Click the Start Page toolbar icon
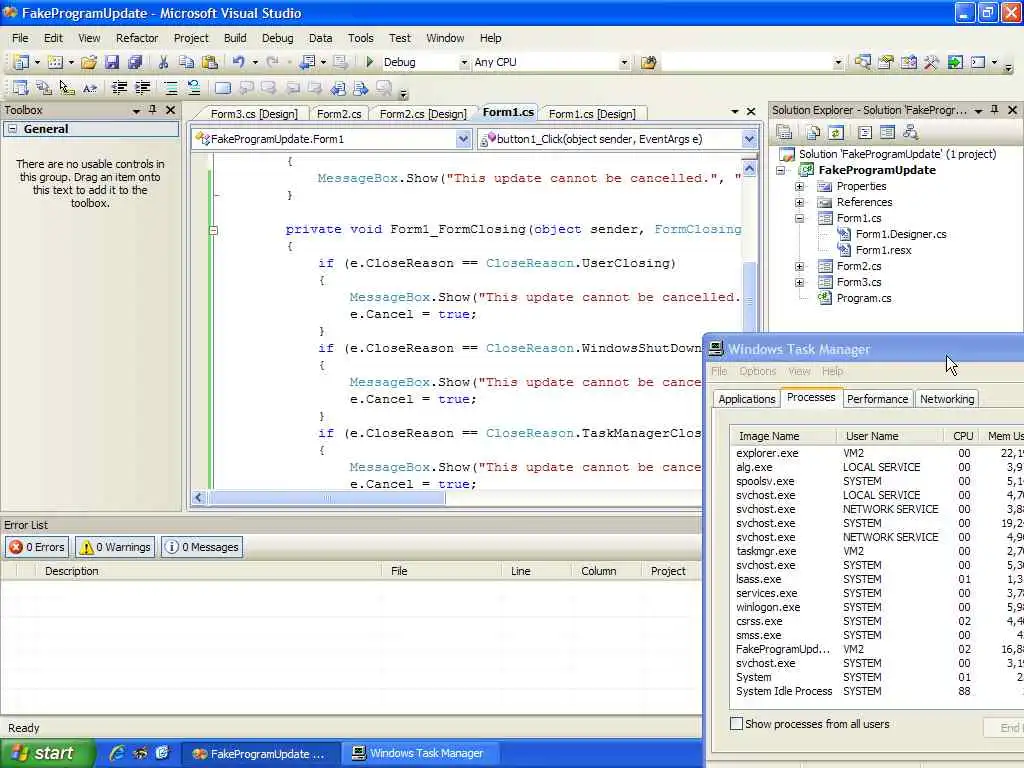Screen dimensions: 1024x768 tap(955, 63)
